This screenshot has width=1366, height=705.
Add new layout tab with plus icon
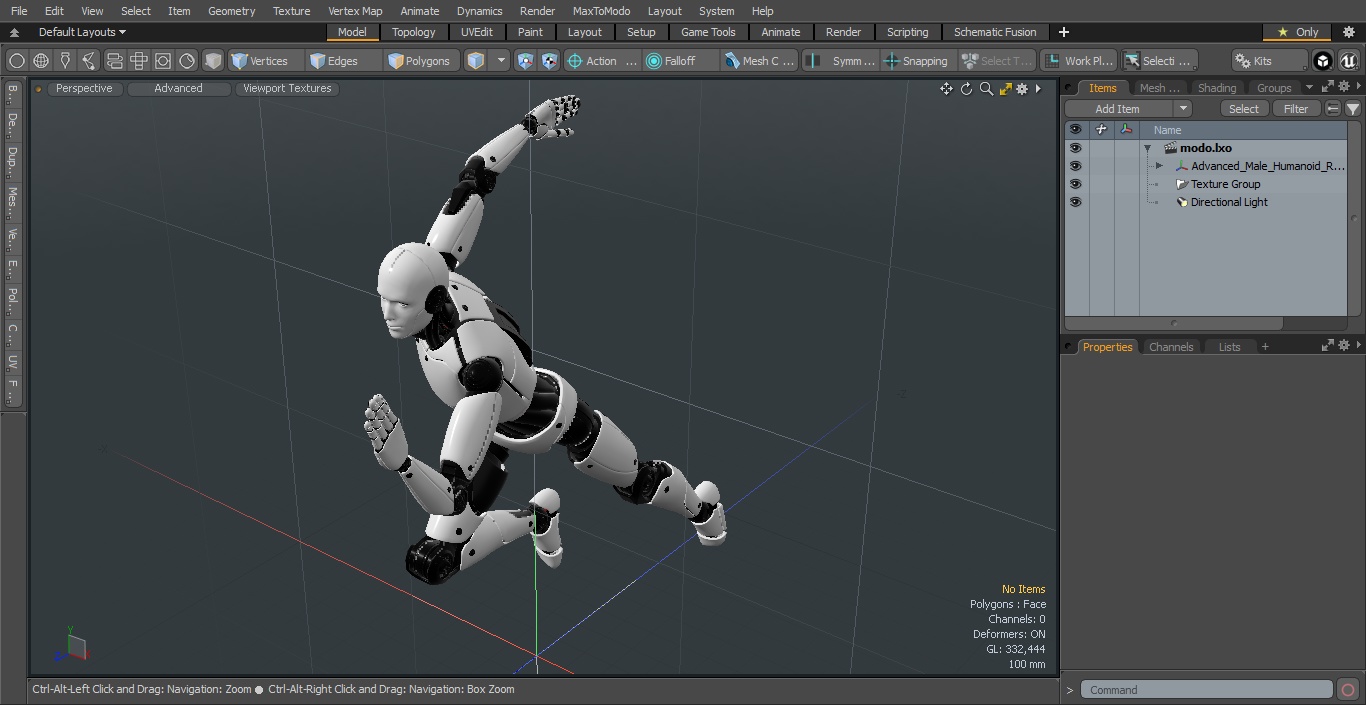click(x=1063, y=32)
